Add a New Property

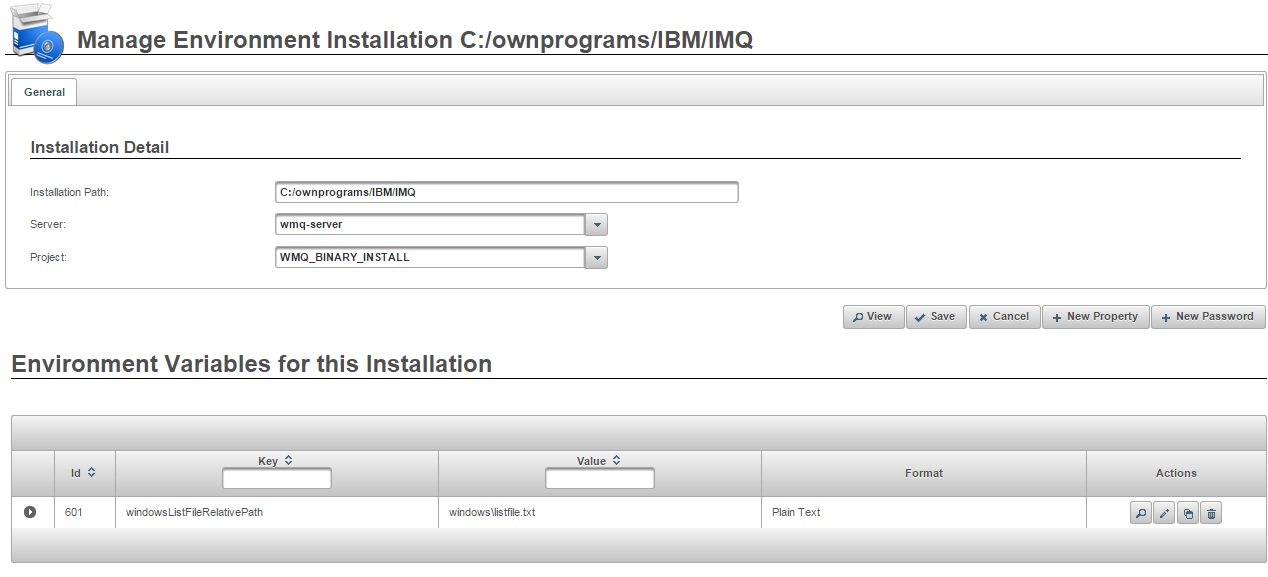(x=1095, y=317)
